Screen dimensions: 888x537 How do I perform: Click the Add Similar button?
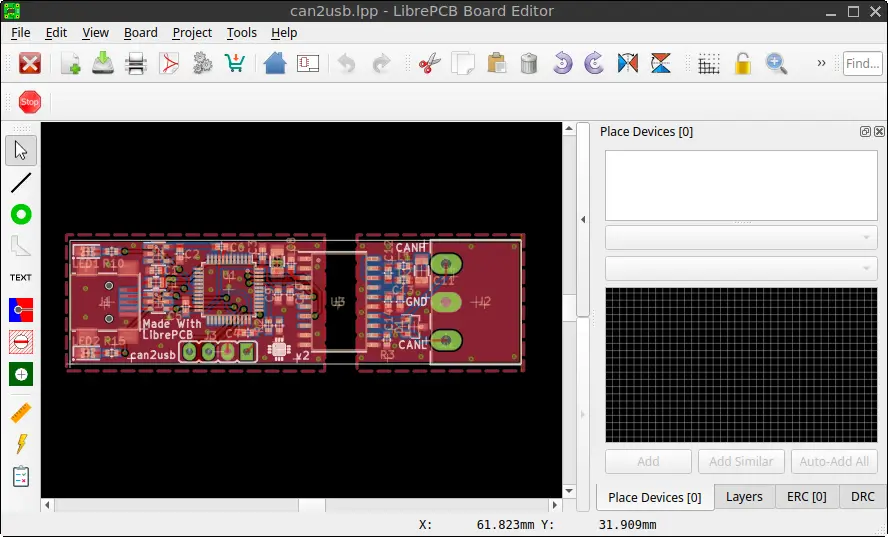[741, 461]
